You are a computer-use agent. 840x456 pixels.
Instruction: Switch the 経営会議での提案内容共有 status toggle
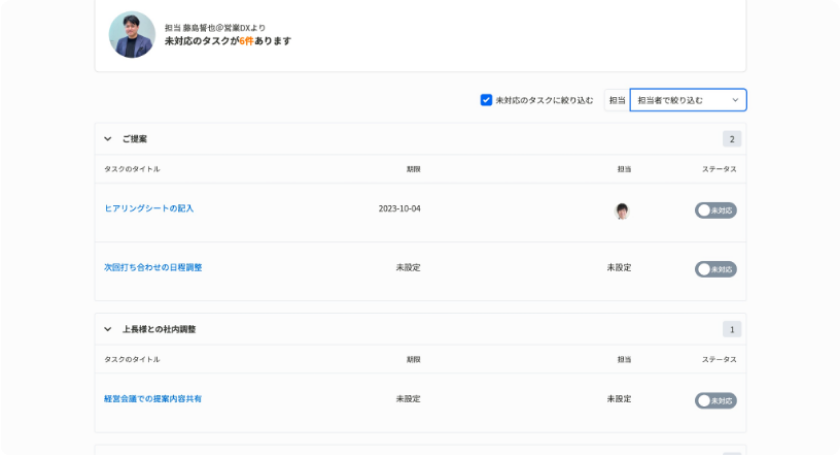pos(715,400)
